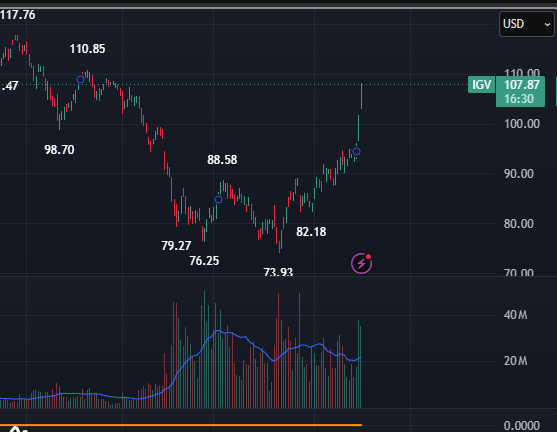Click the latest tall green candle
Image resolution: width=557 pixels, height=432 pixels.
click(x=362, y=96)
